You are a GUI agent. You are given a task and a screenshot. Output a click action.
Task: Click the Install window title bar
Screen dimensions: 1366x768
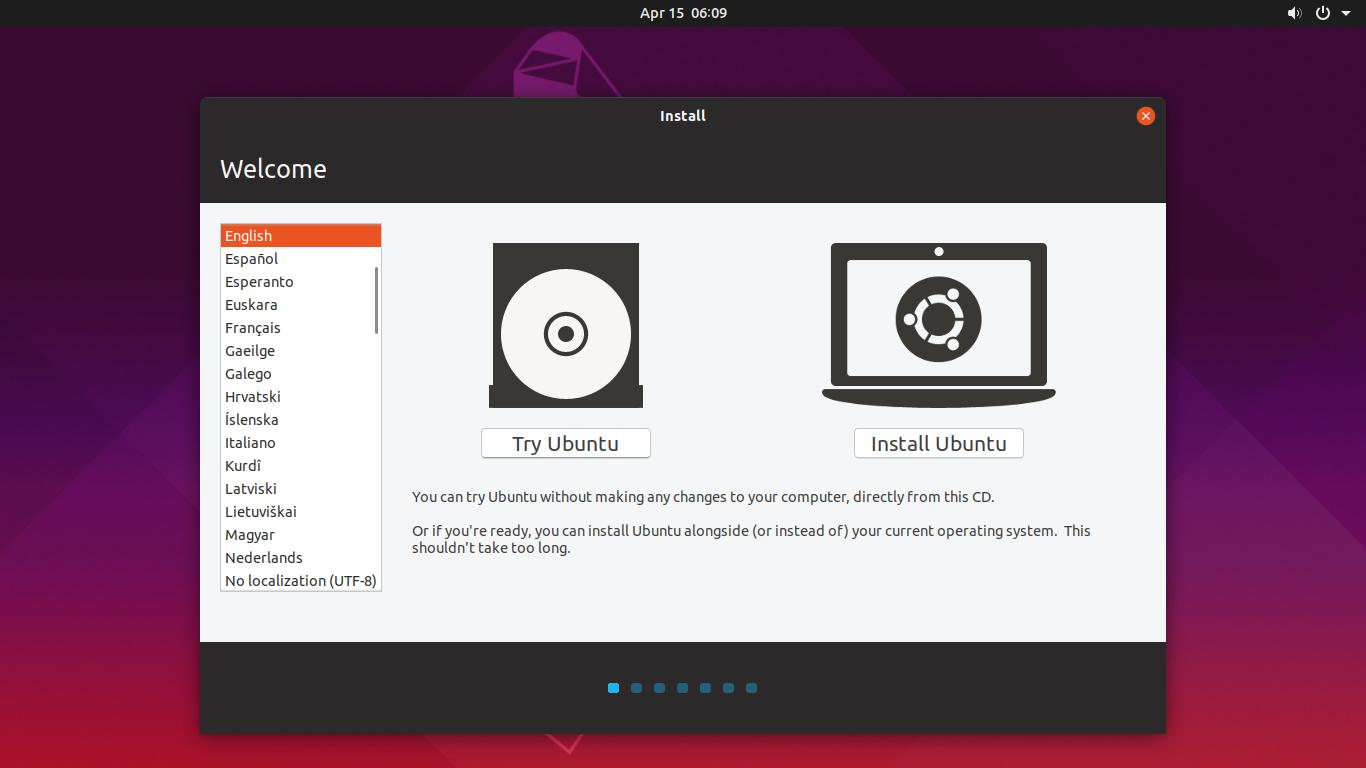(683, 115)
